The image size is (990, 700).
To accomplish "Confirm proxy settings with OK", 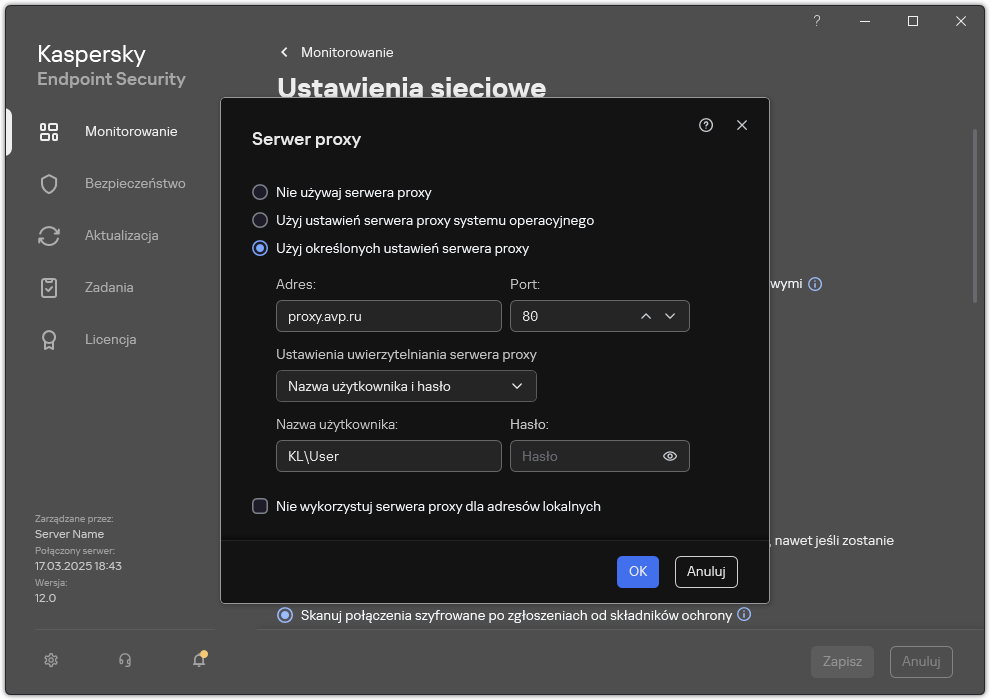I will 638,571.
